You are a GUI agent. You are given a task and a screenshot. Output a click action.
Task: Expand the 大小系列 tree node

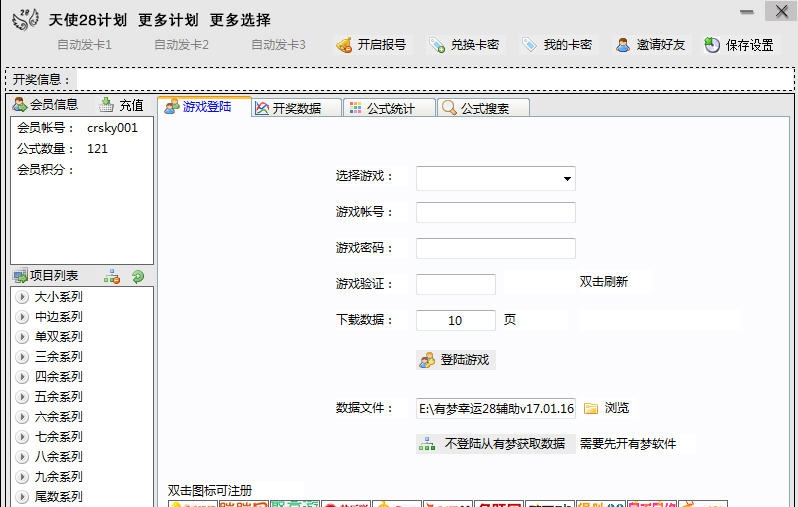click(21, 297)
